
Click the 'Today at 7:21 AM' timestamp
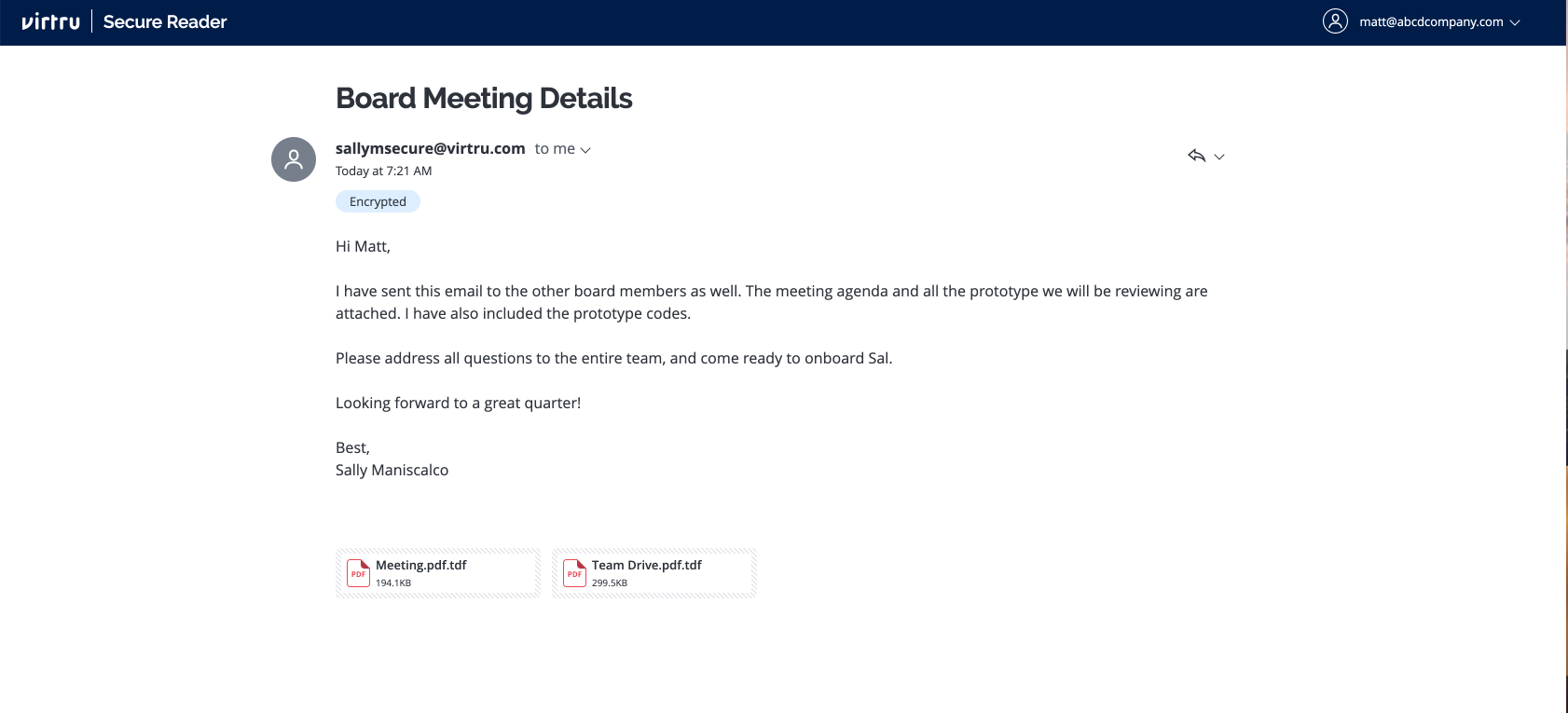pyautogui.click(x=383, y=171)
